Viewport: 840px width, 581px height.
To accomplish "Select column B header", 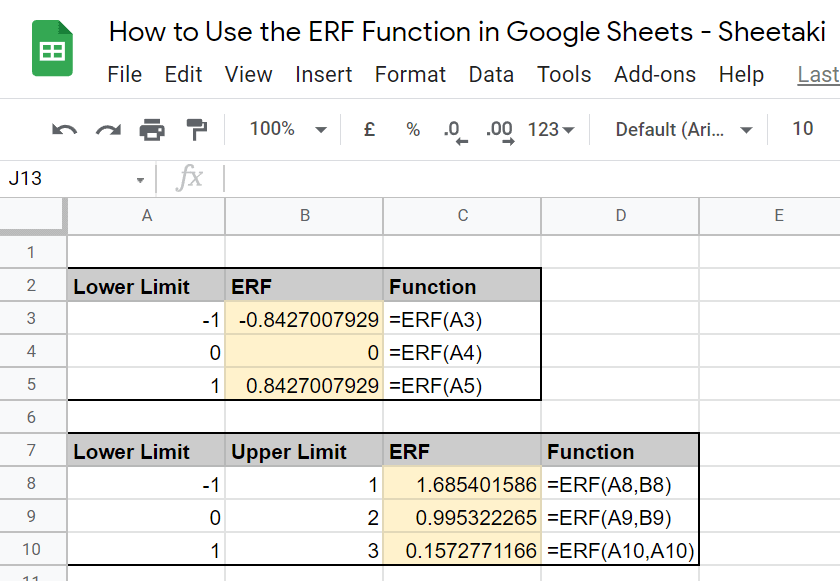I will (x=304, y=216).
